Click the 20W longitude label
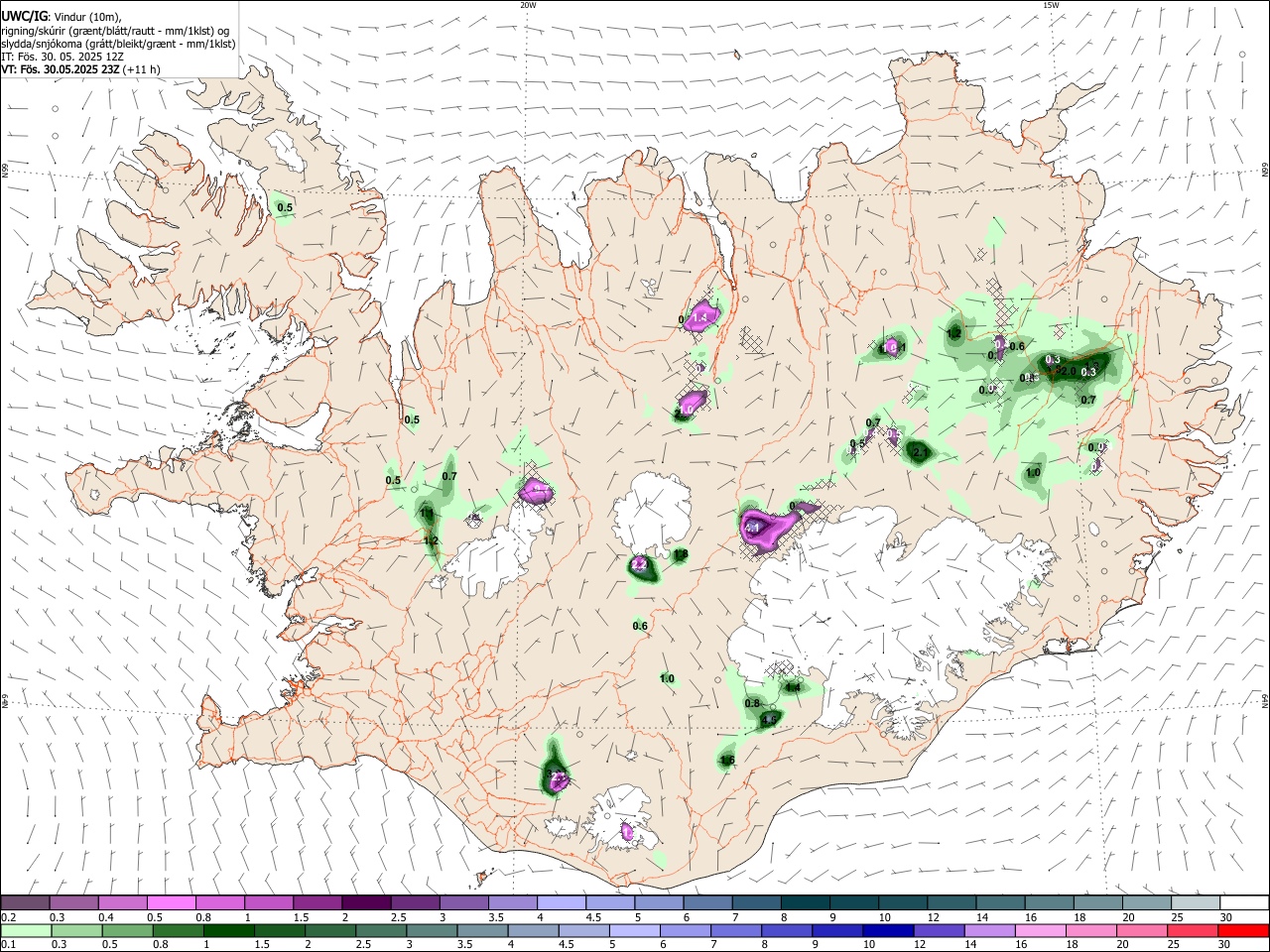This screenshot has width=1270, height=952. 528,5
